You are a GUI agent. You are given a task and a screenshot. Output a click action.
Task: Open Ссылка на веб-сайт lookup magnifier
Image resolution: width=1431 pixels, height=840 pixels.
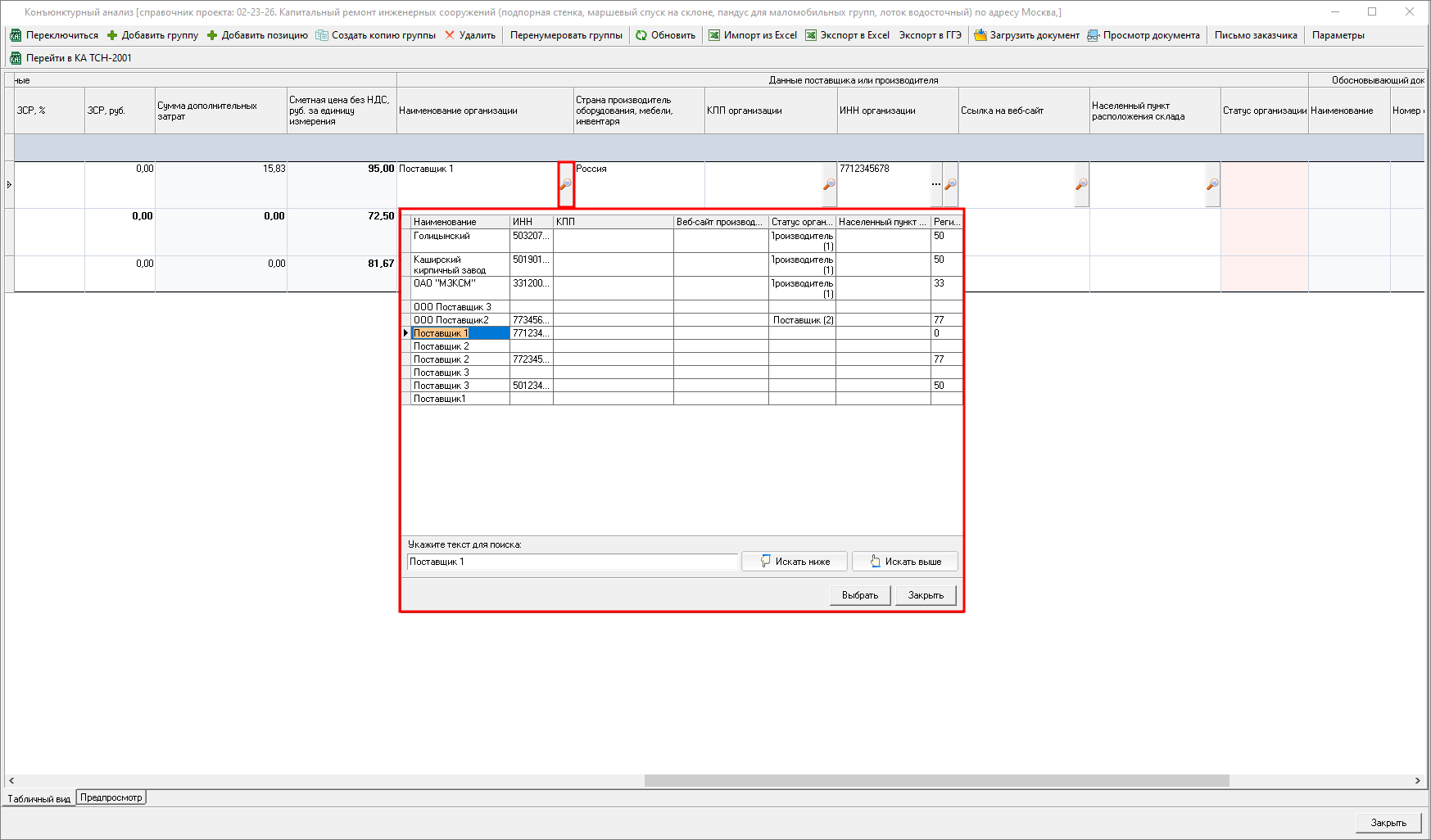click(1081, 184)
